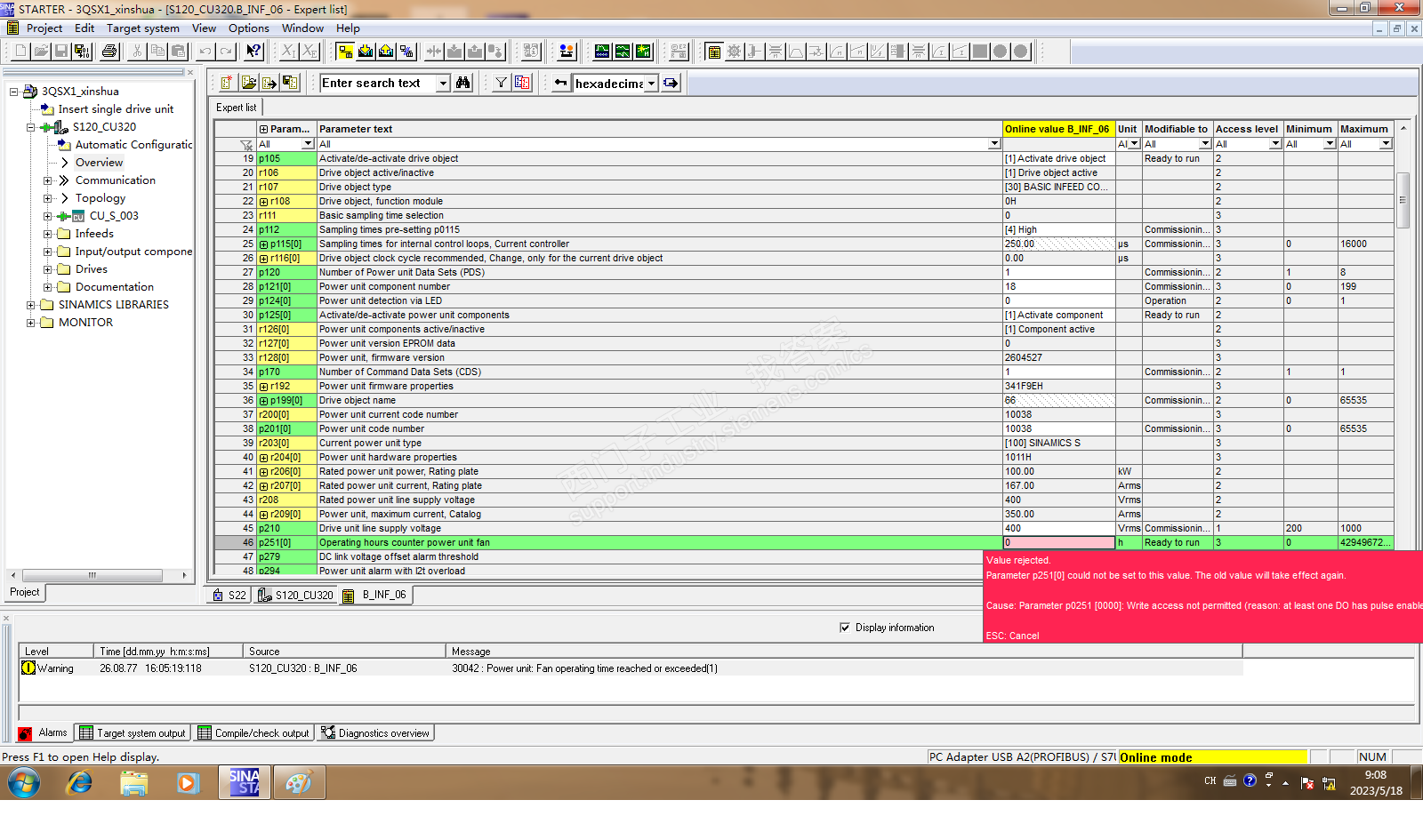Open the Target system menu
The width and height of the screenshot is (1423, 840).
pyautogui.click(x=143, y=28)
